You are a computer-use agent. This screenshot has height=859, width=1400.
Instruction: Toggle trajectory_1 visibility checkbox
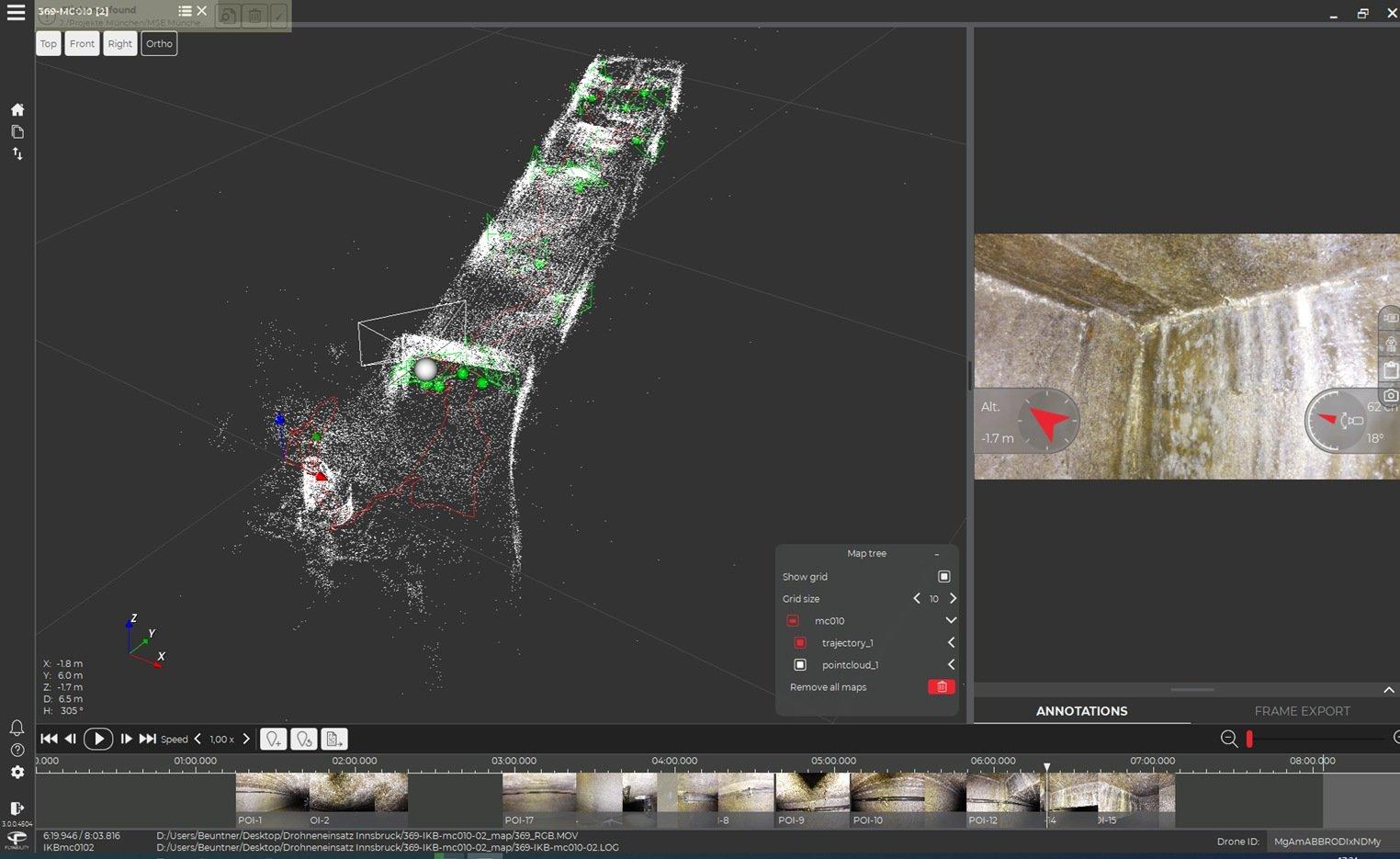[800, 643]
